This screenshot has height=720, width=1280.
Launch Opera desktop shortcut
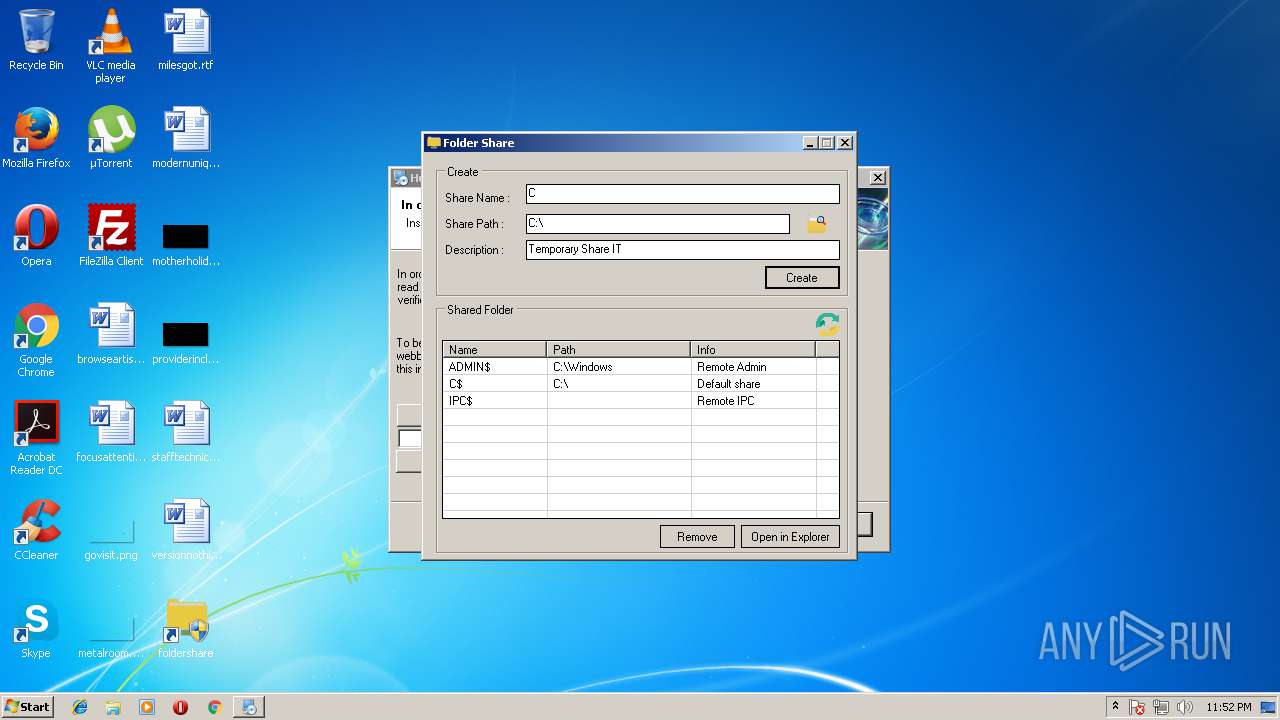point(36,236)
